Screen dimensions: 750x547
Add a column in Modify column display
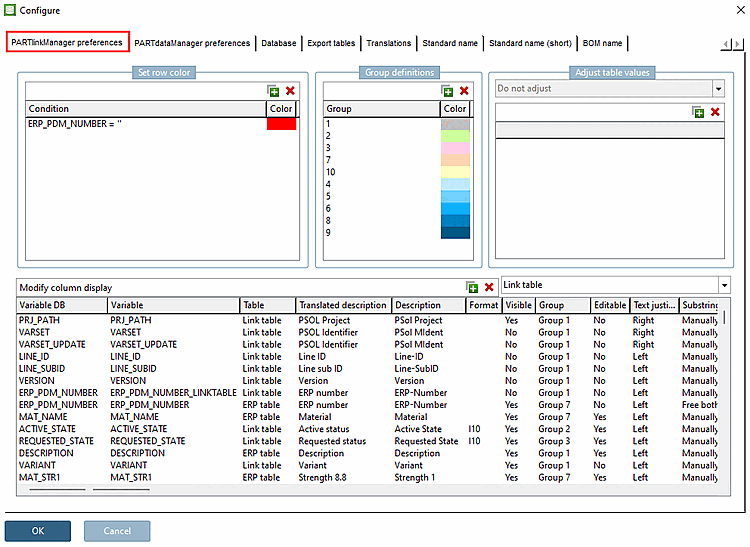pyautogui.click(x=472, y=287)
